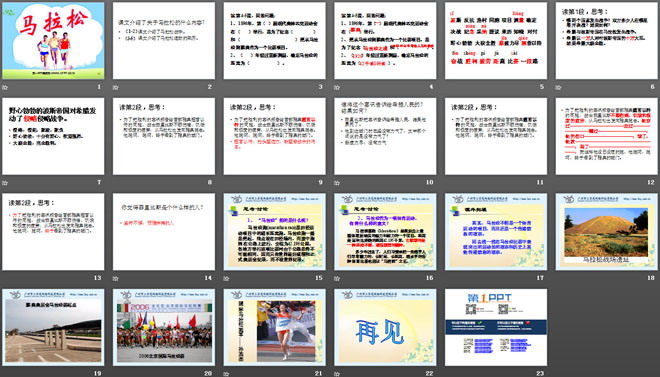The width and height of the screenshot is (660, 377).
Task: Click slide number label 17
Action: pyautogui.click(x=540, y=278)
